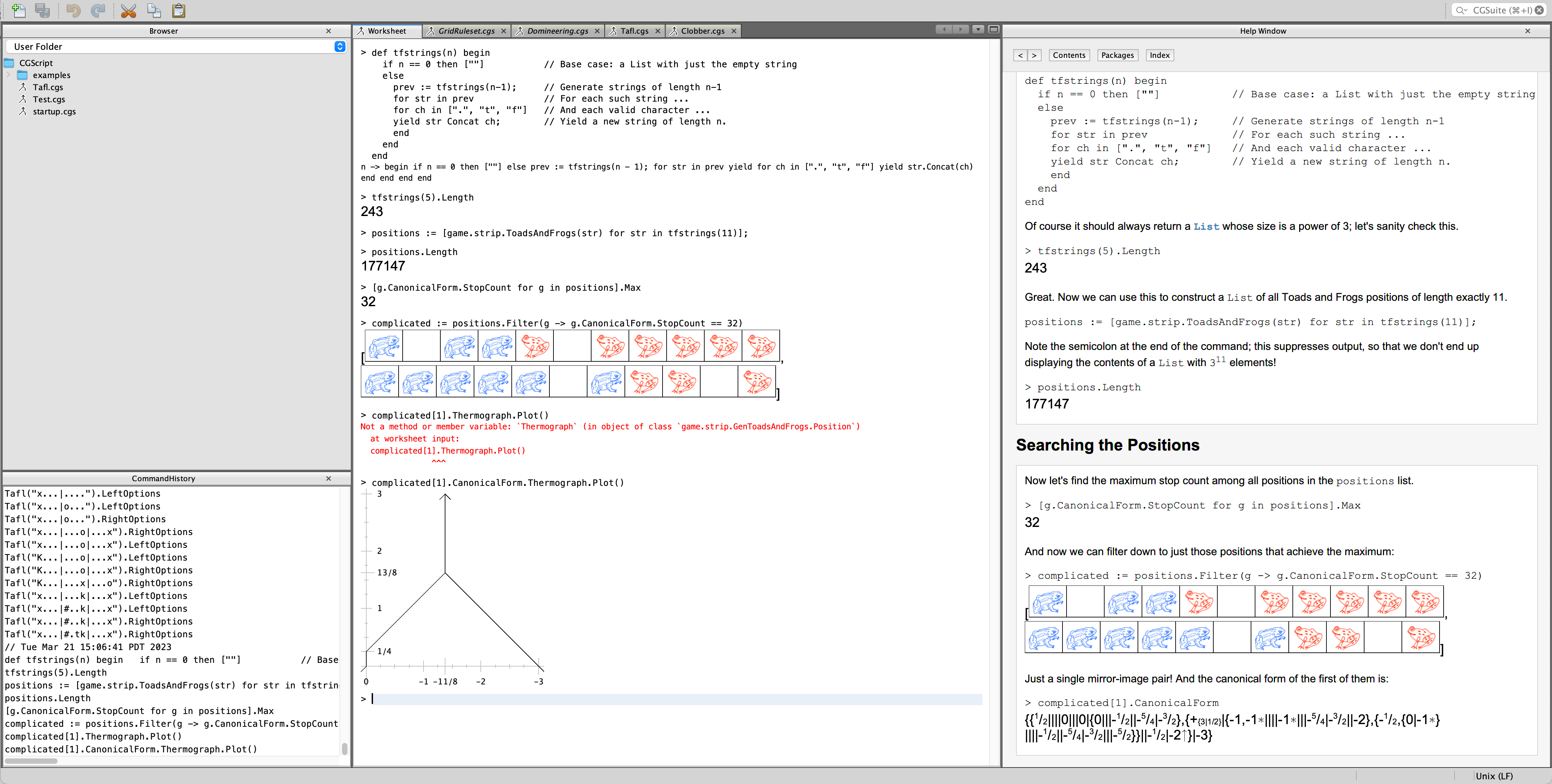Close the Clobber.cgs tab

733,31
